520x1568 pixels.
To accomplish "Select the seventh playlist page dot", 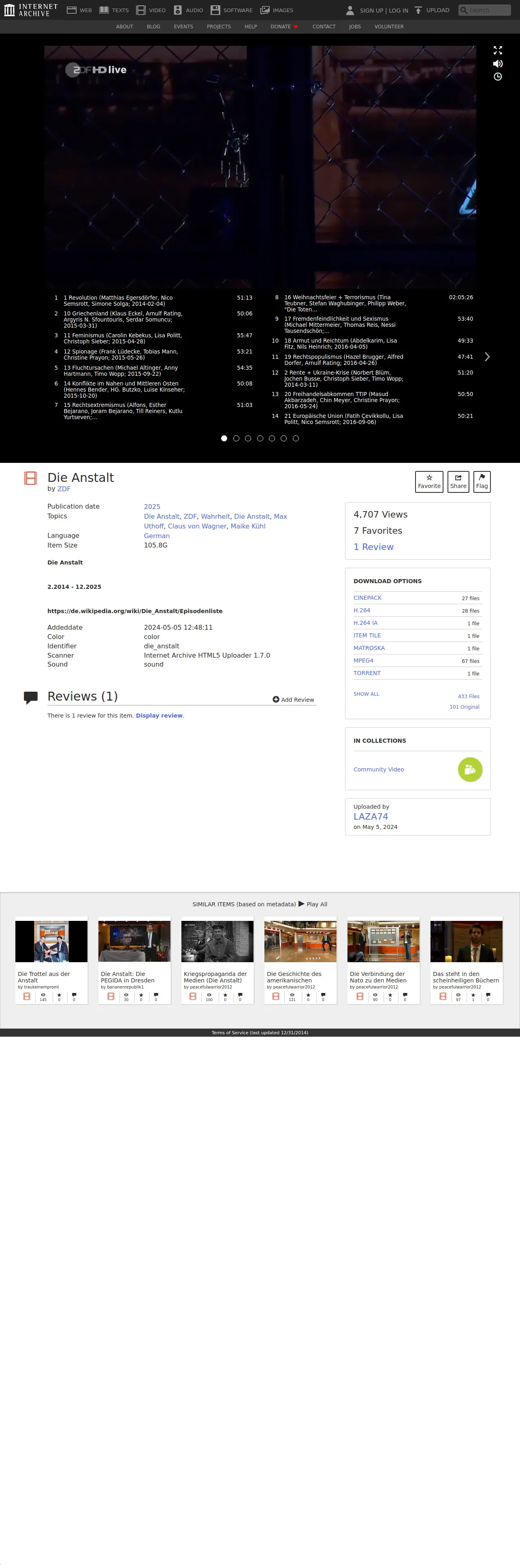I will (x=296, y=438).
